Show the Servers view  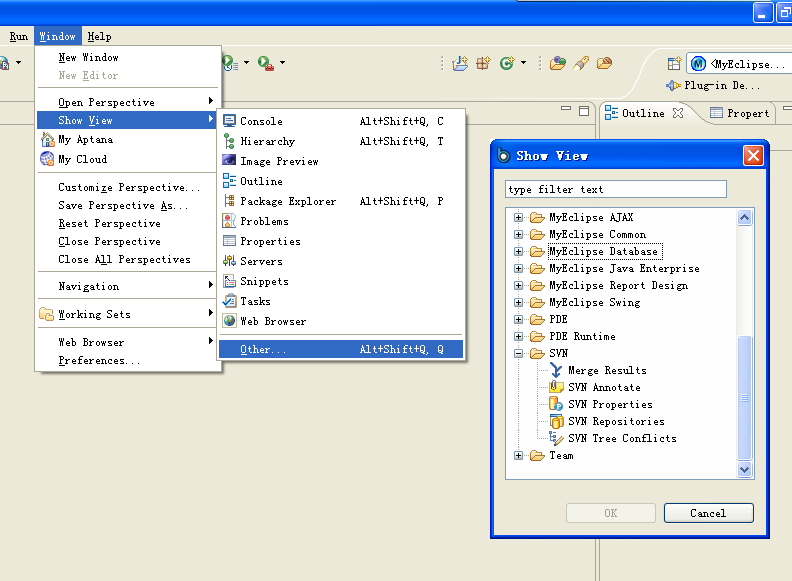341,261
